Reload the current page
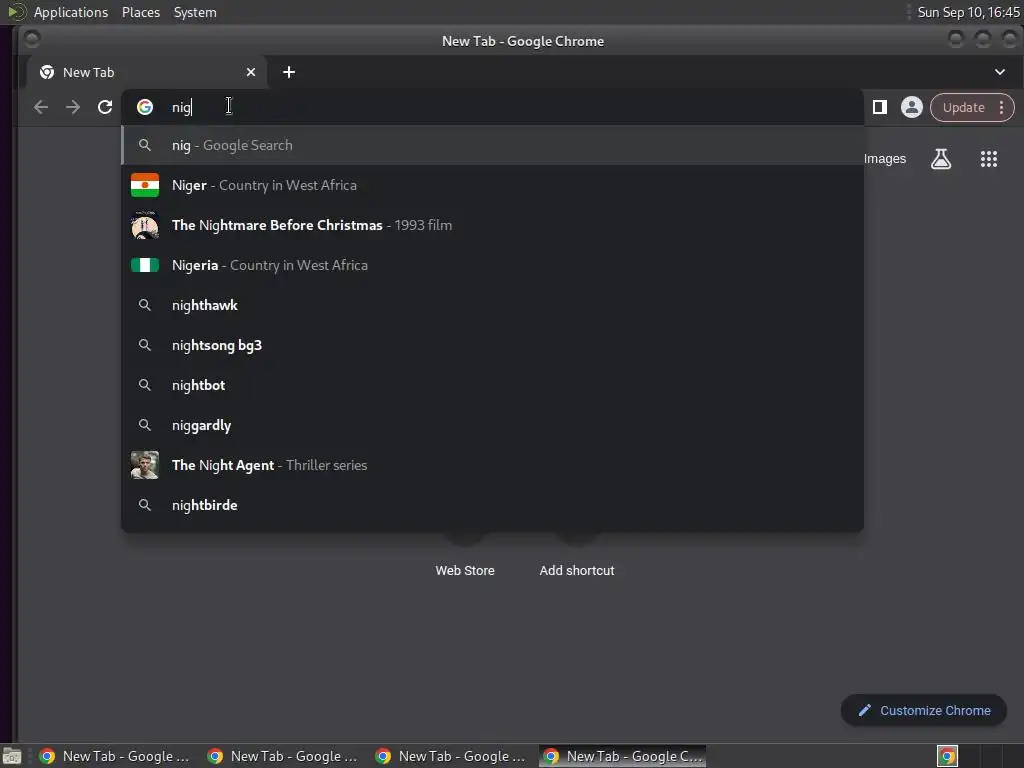 (x=104, y=107)
